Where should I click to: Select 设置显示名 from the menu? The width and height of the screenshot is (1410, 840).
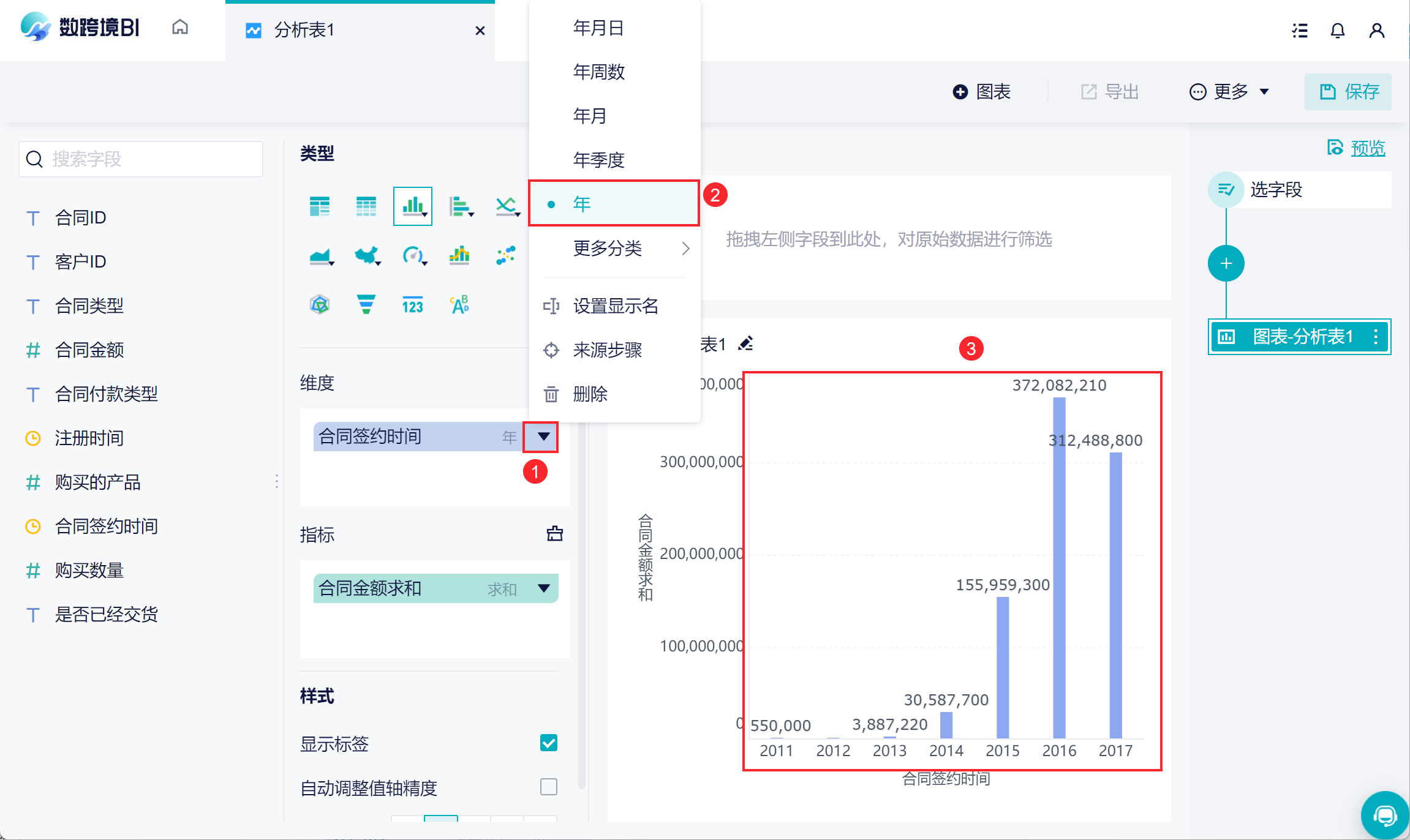[614, 306]
